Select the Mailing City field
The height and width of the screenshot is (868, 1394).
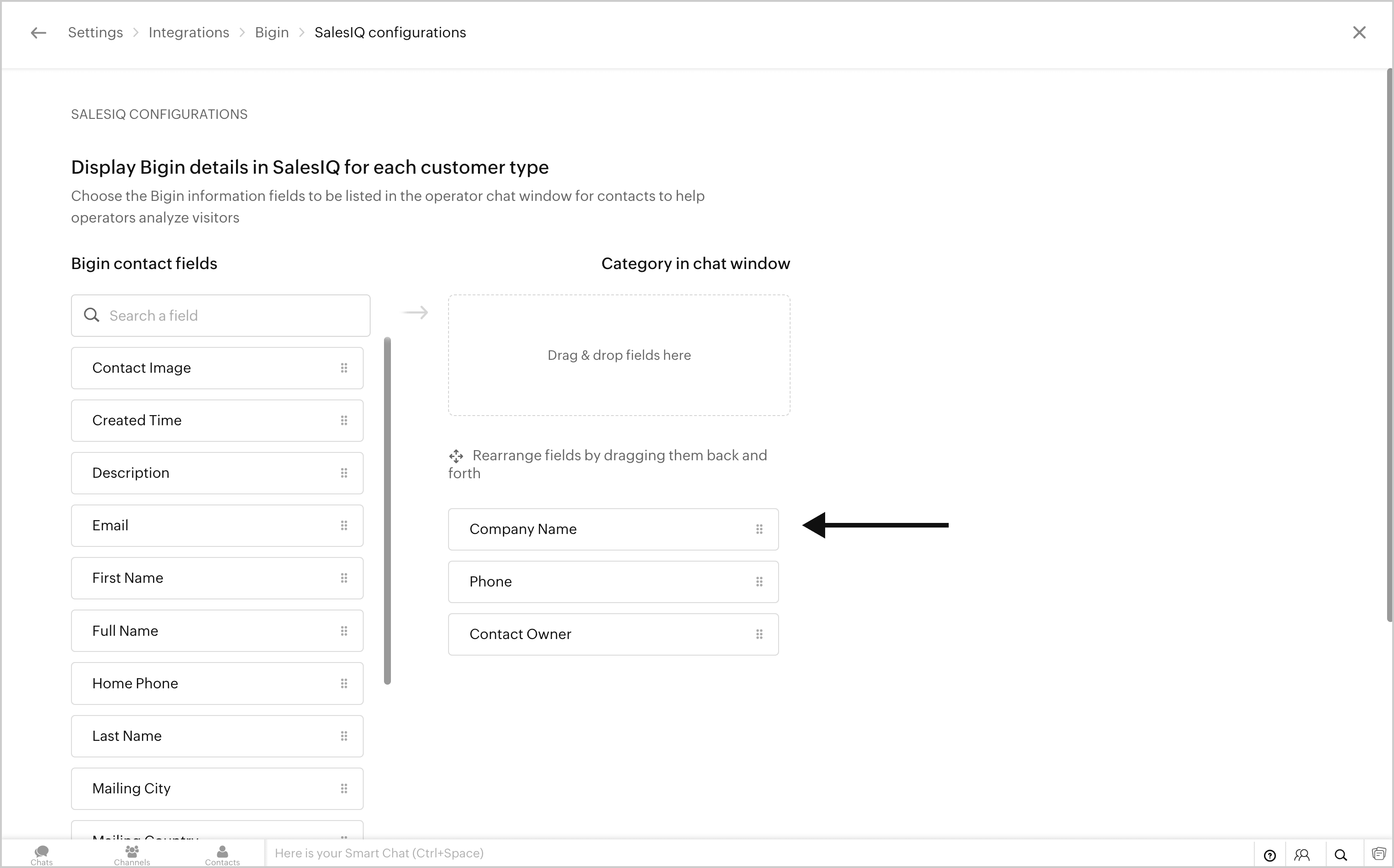coord(217,789)
